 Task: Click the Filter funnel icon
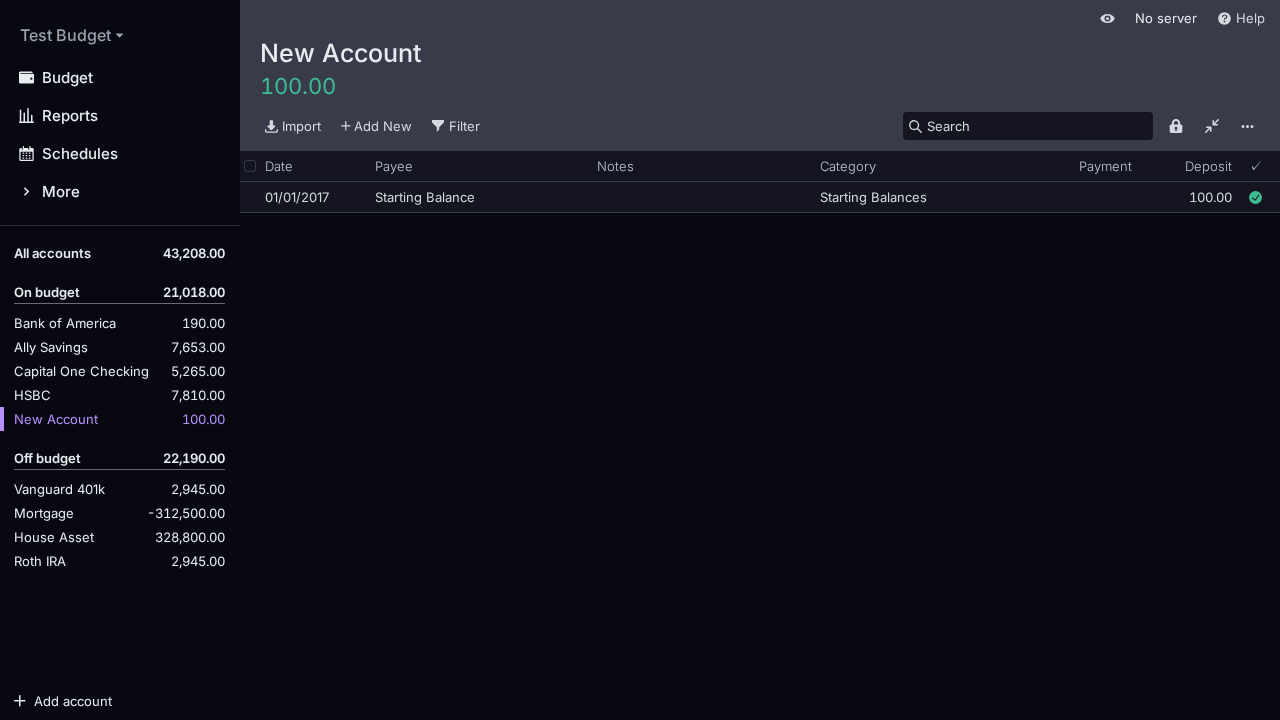[x=438, y=126]
